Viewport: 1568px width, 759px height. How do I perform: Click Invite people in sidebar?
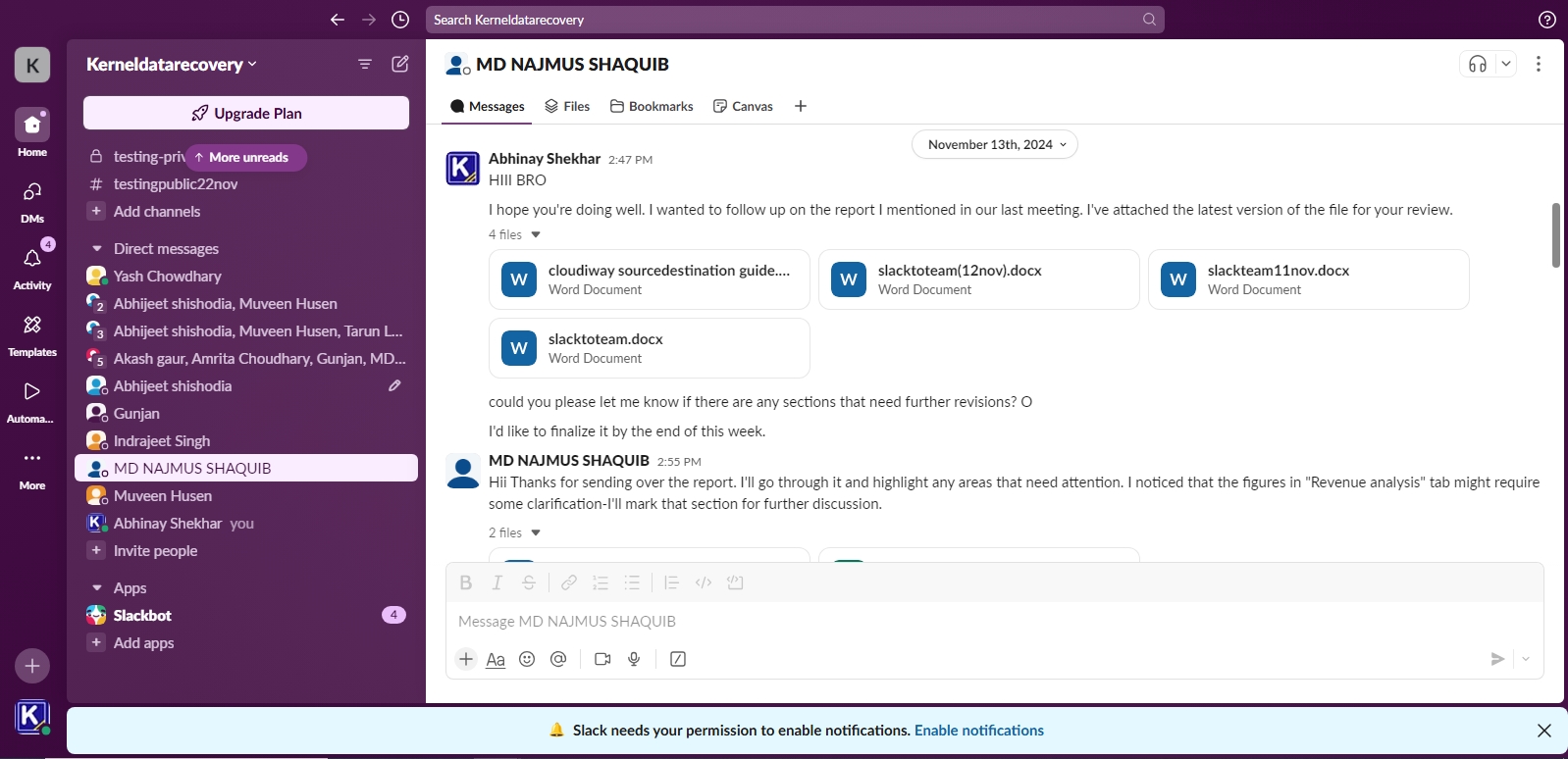click(155, 551)
